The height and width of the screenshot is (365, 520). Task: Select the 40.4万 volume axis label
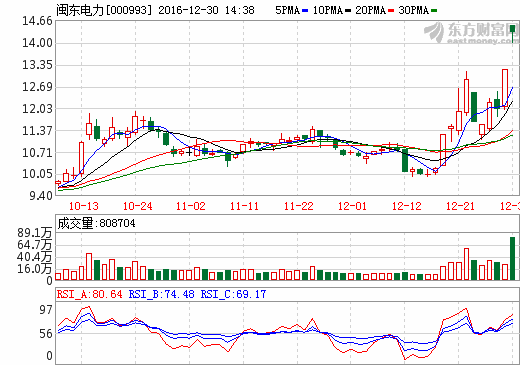tap(35, 257)
